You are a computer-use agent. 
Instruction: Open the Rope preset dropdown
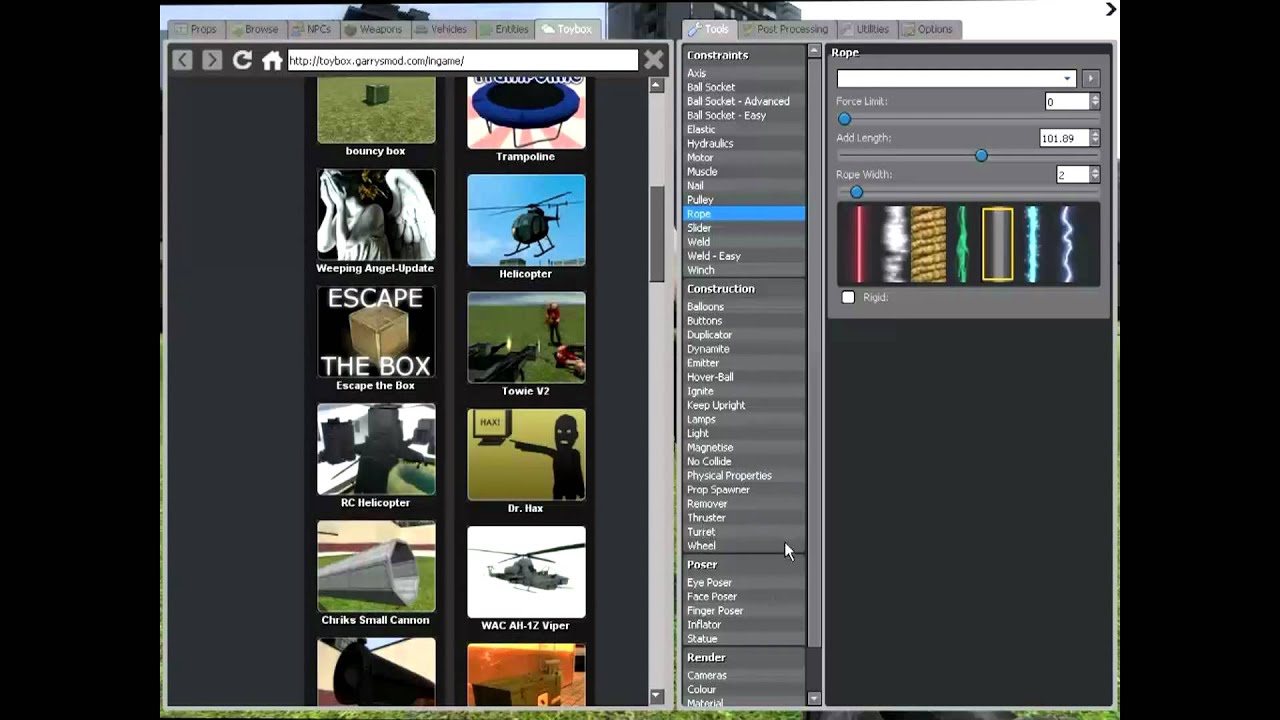[x=956, y=78]
